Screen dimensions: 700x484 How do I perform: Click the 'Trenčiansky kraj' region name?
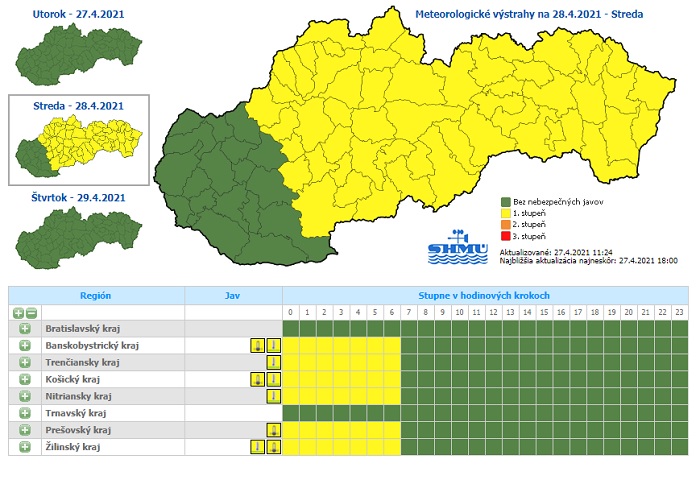click(x=83, y=363)
